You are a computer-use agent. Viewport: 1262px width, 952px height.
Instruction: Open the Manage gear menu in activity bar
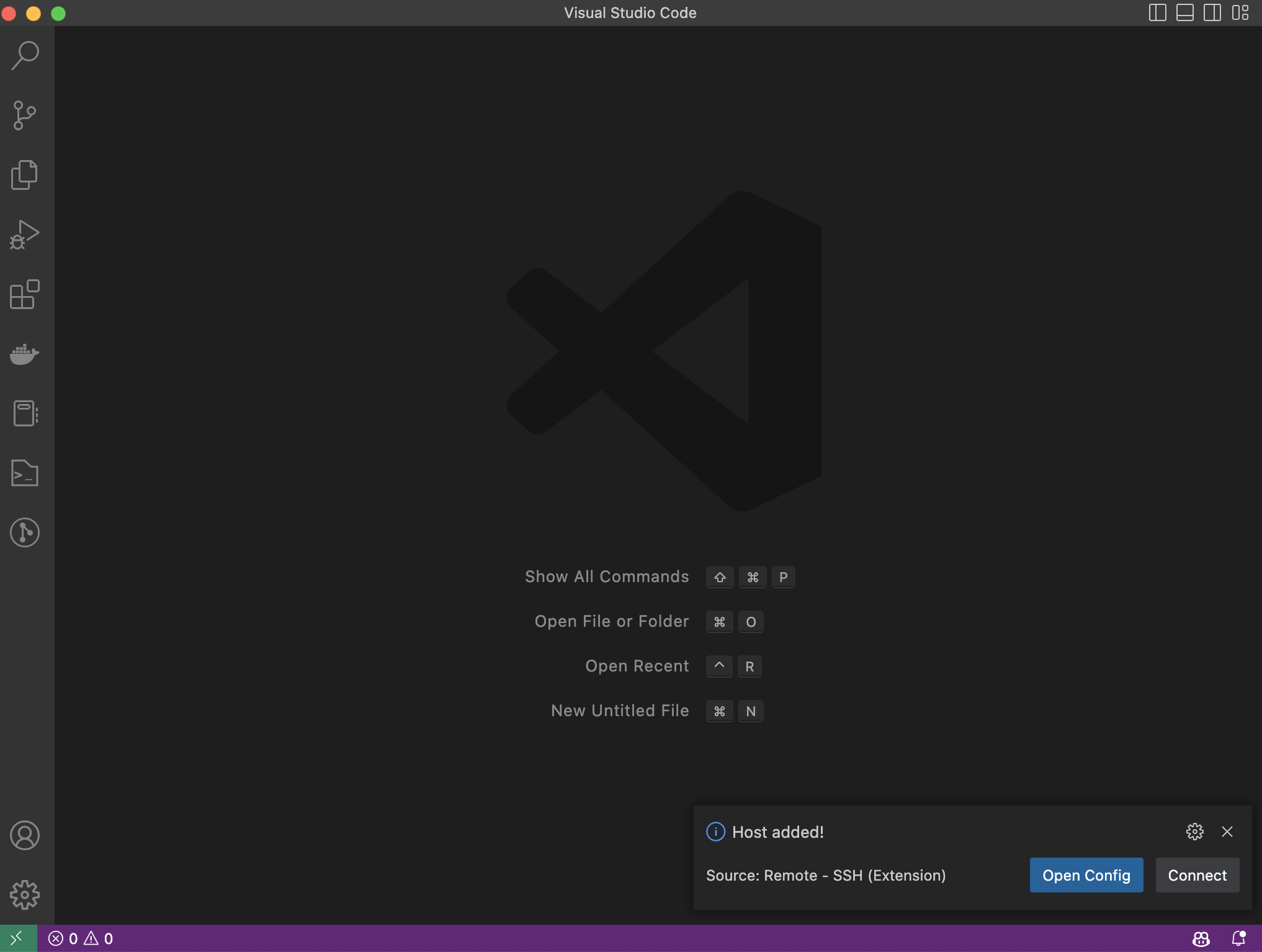[25, 895]
